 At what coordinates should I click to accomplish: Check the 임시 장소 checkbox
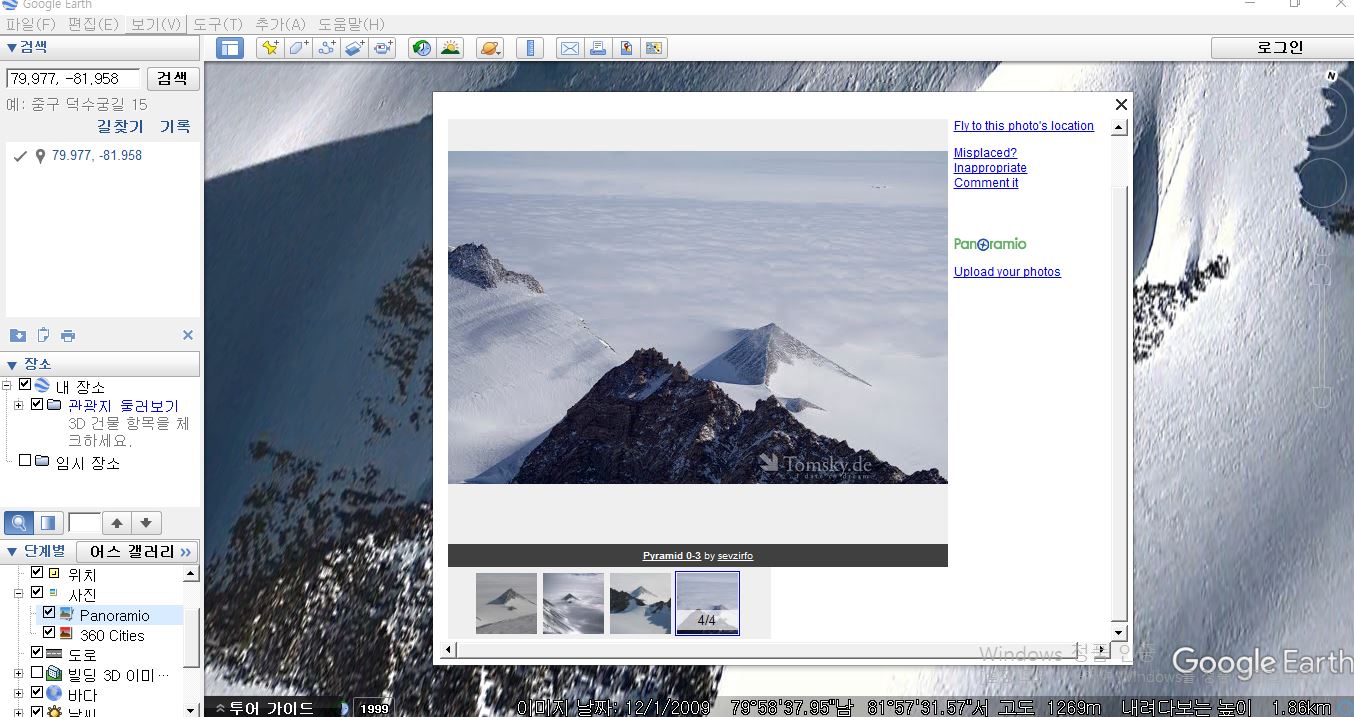[25, 461]
